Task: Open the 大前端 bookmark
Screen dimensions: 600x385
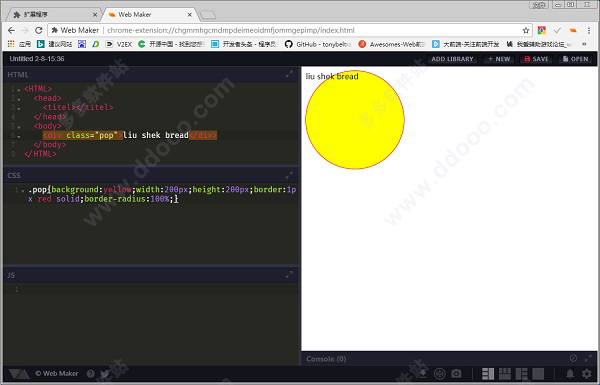Action: [x=465, y=44]
